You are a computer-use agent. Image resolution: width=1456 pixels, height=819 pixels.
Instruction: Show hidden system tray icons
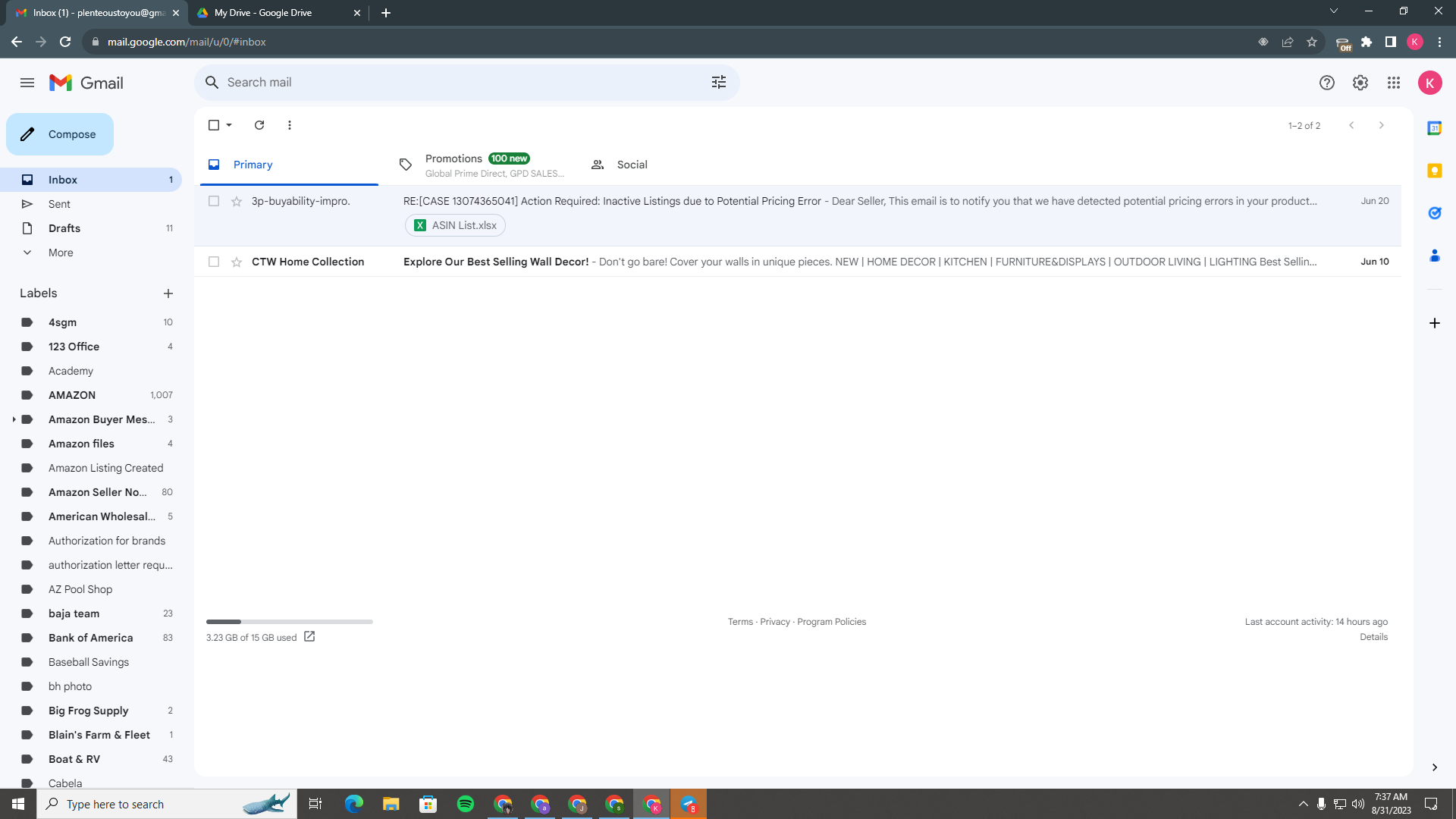coord(1303,804)
